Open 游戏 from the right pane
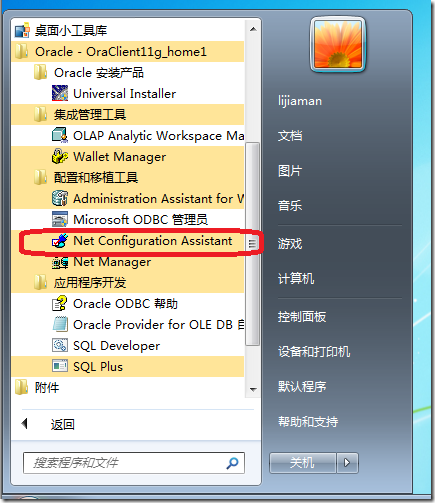This screenshot has height=503, width=435. (290, 244)
